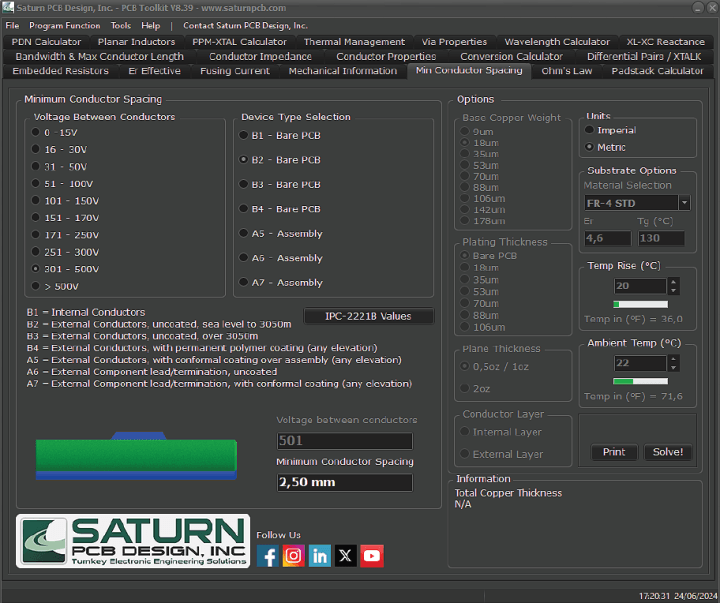Open the Conversion Calculator tab
The image size is (720, 603).
pos(511,56)
